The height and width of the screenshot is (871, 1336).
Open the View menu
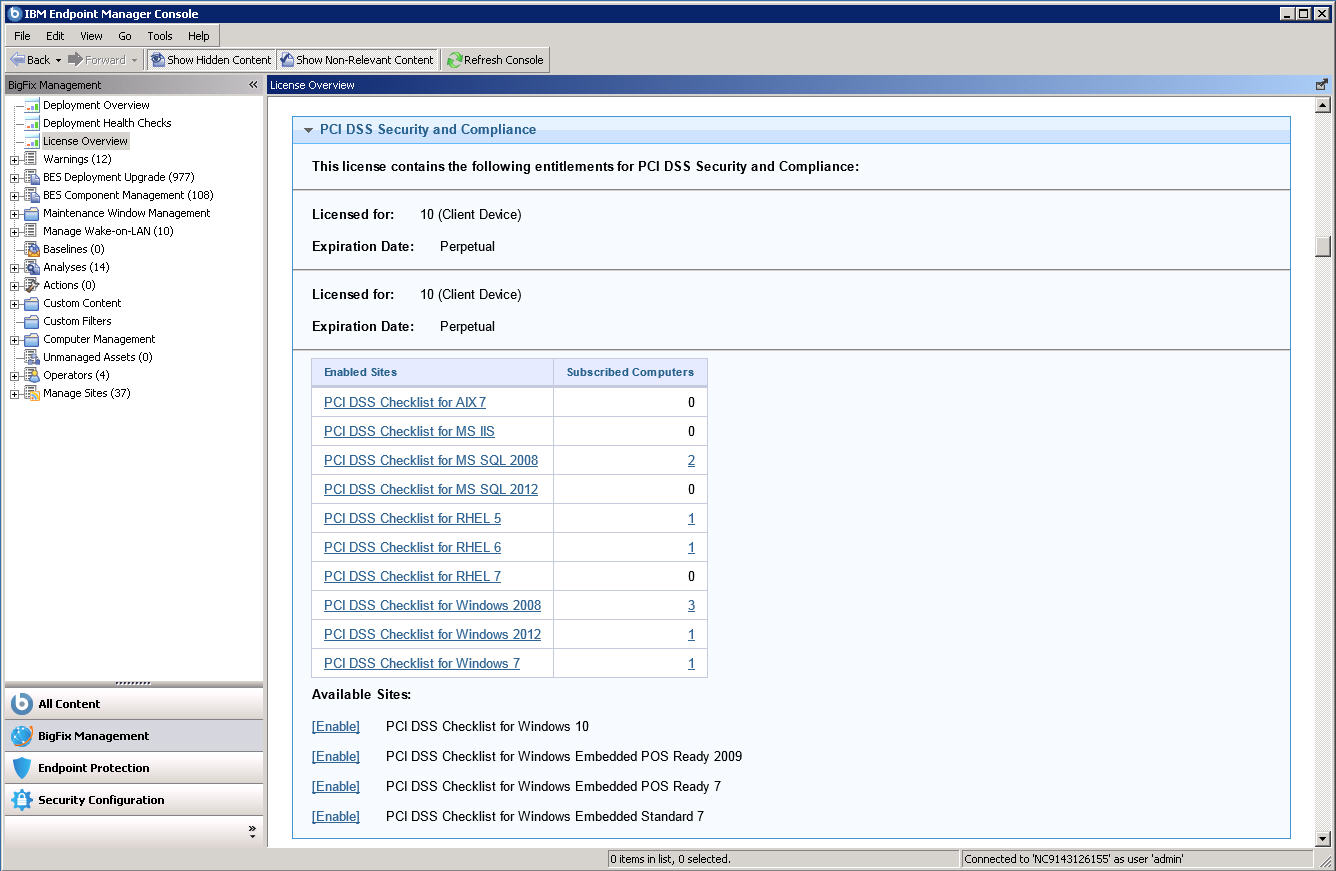pos(91,35)
